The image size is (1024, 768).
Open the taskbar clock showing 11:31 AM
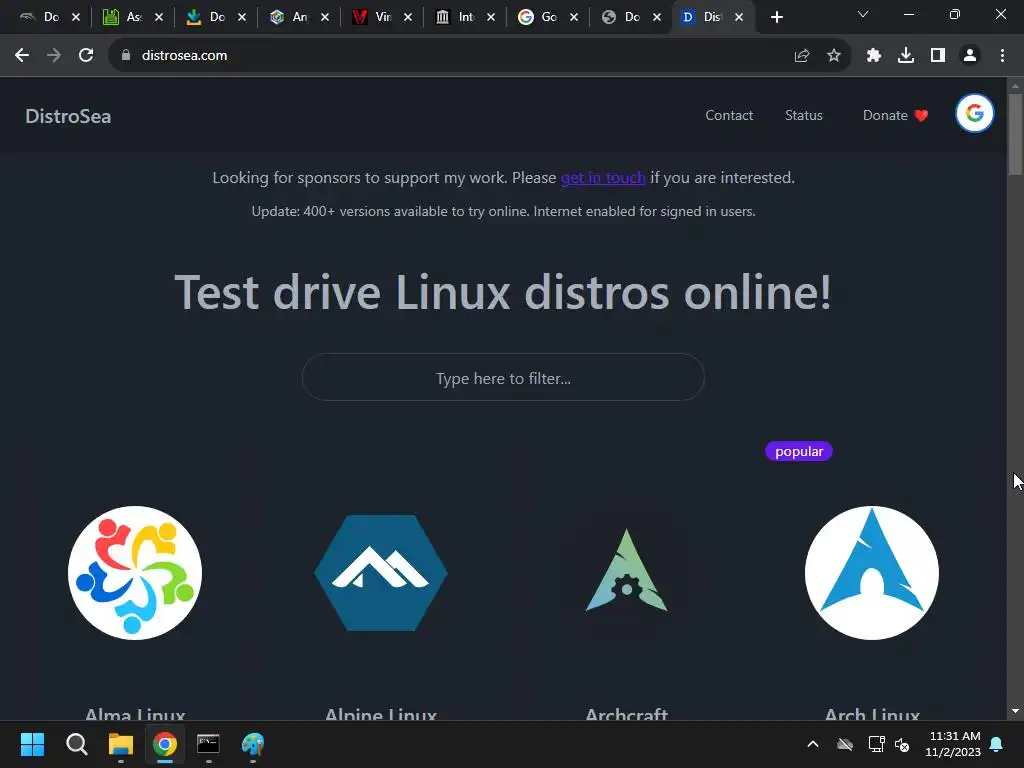953,744
